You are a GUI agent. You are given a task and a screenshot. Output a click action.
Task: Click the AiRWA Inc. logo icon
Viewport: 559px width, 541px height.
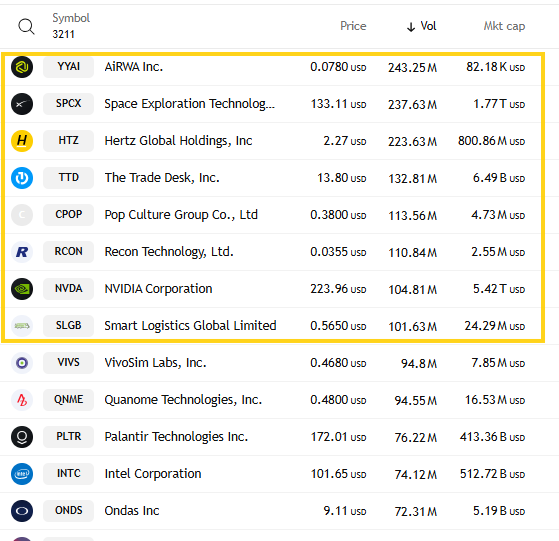[22, 67]
